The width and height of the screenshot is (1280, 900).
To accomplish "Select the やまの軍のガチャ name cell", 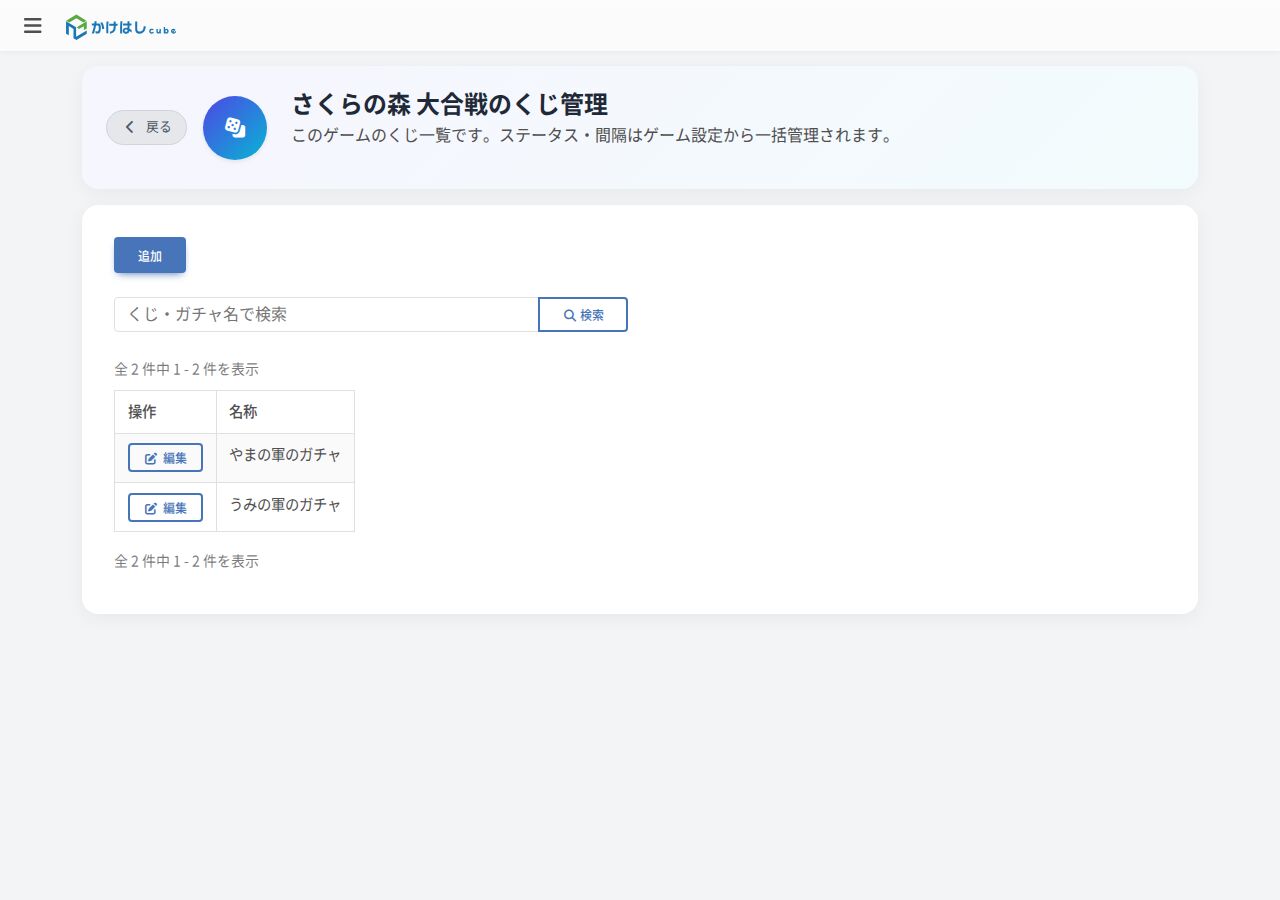I will [285, 458].
